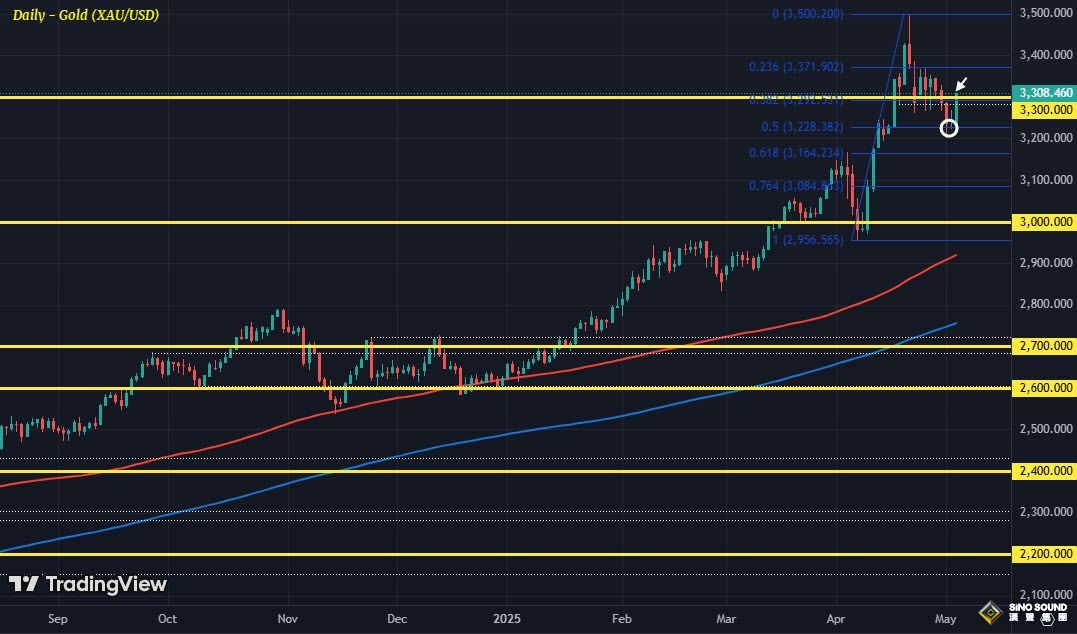Click the current price label 3,308.460
The height and width of the screenshot is (634, 1077).
pos(1044,93)
